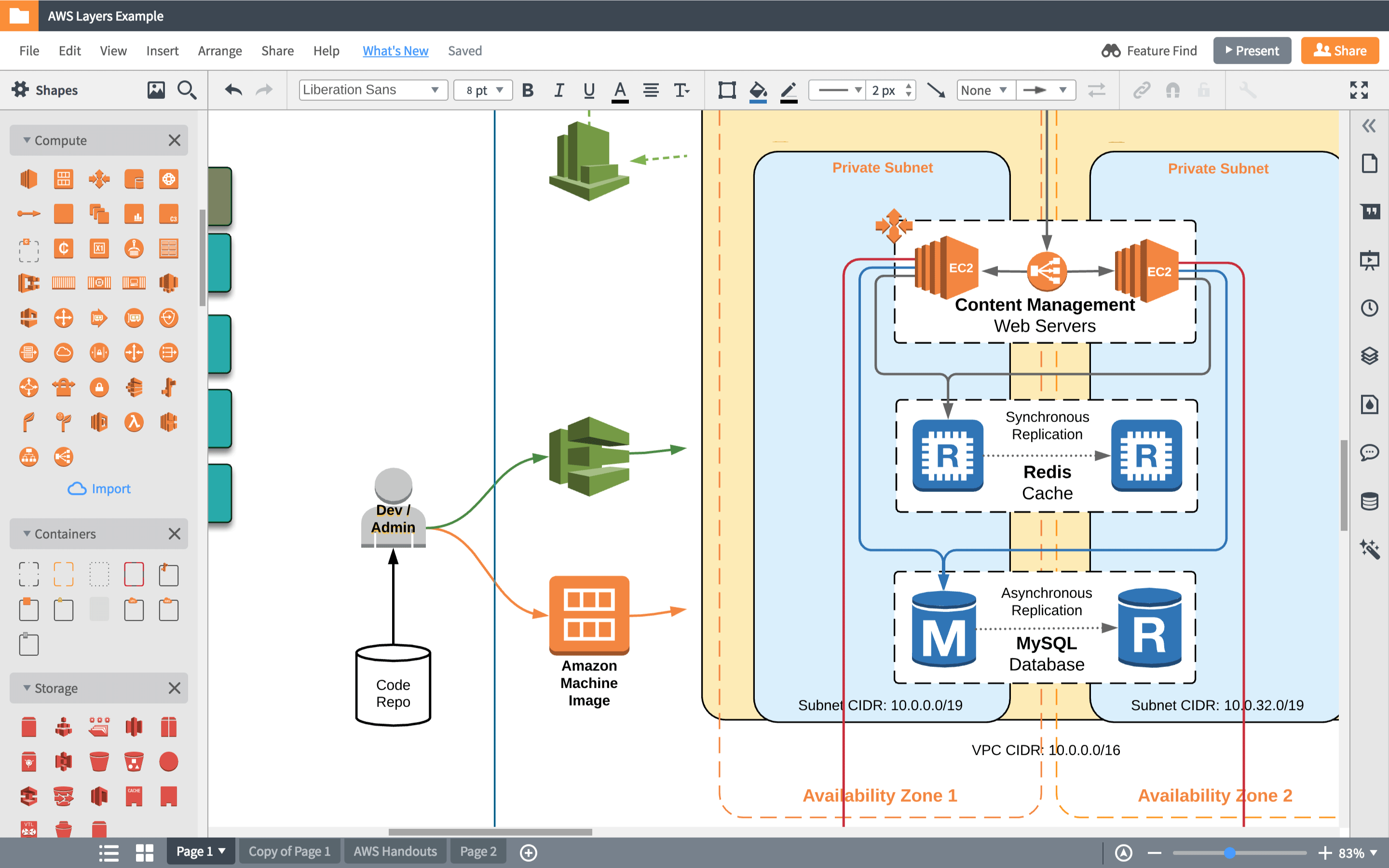Click the insert image icon in toolbar
This screenshot has width=1389, height=868.
pos(156,90)
